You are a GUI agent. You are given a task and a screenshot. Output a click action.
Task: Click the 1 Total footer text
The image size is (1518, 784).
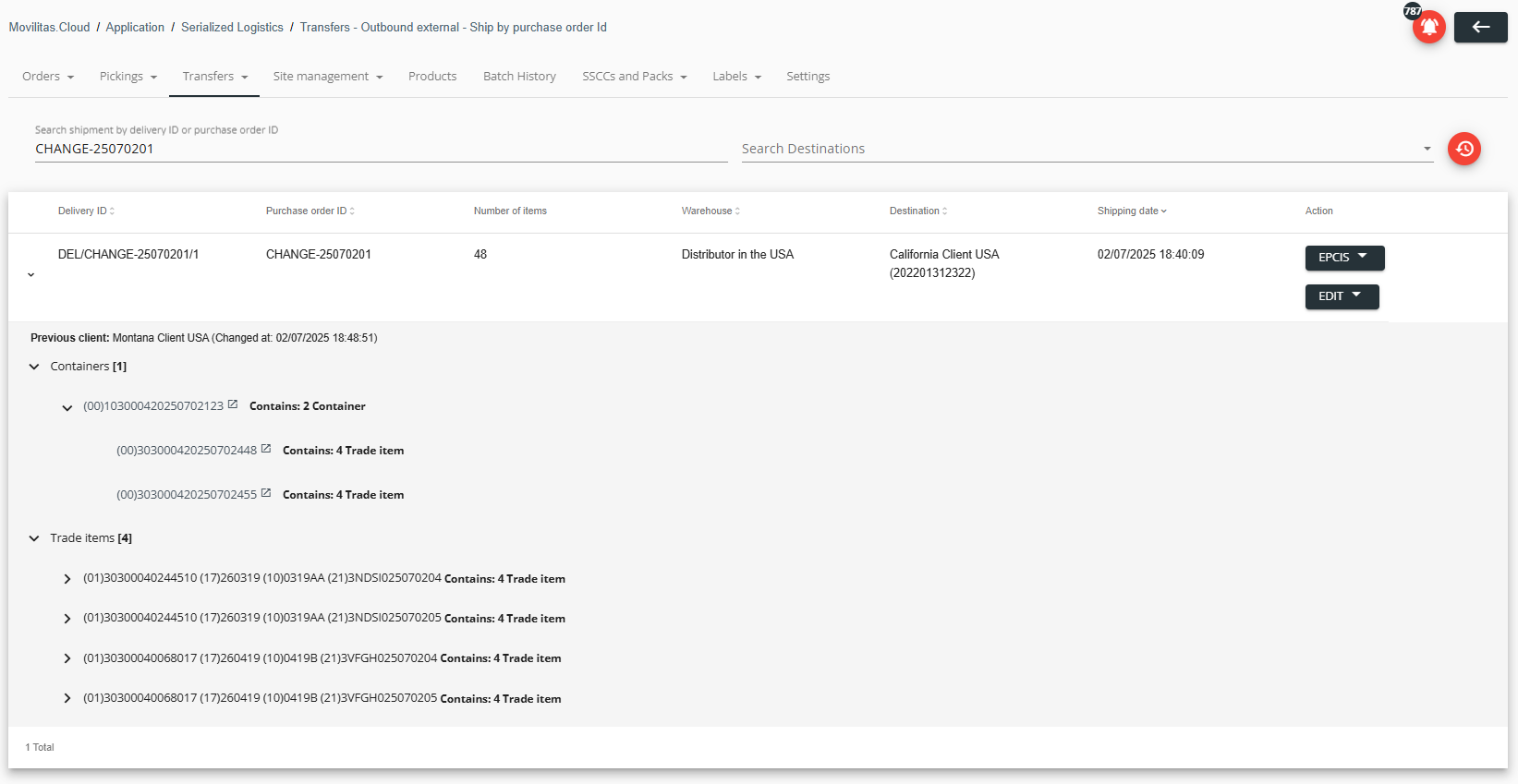pyautogui.click(x=40, y=747)
